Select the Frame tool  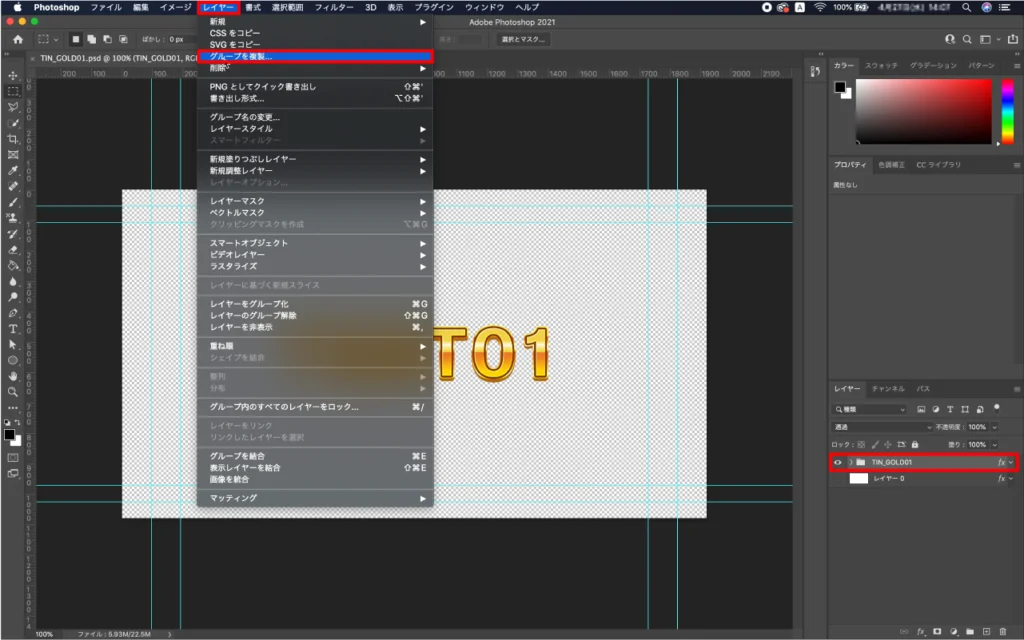(x=12, y=155)
